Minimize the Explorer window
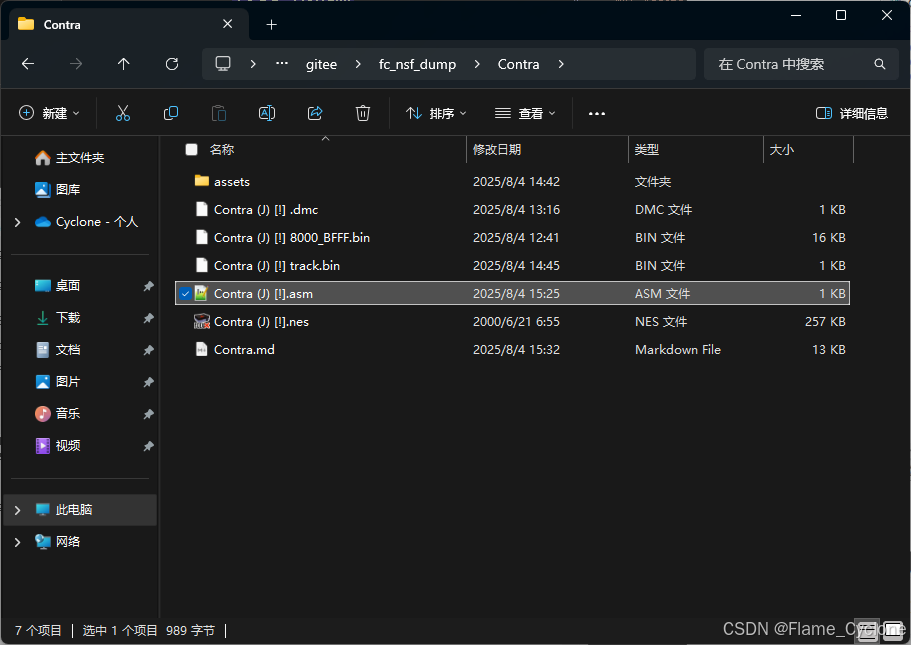 pos(796,16)
